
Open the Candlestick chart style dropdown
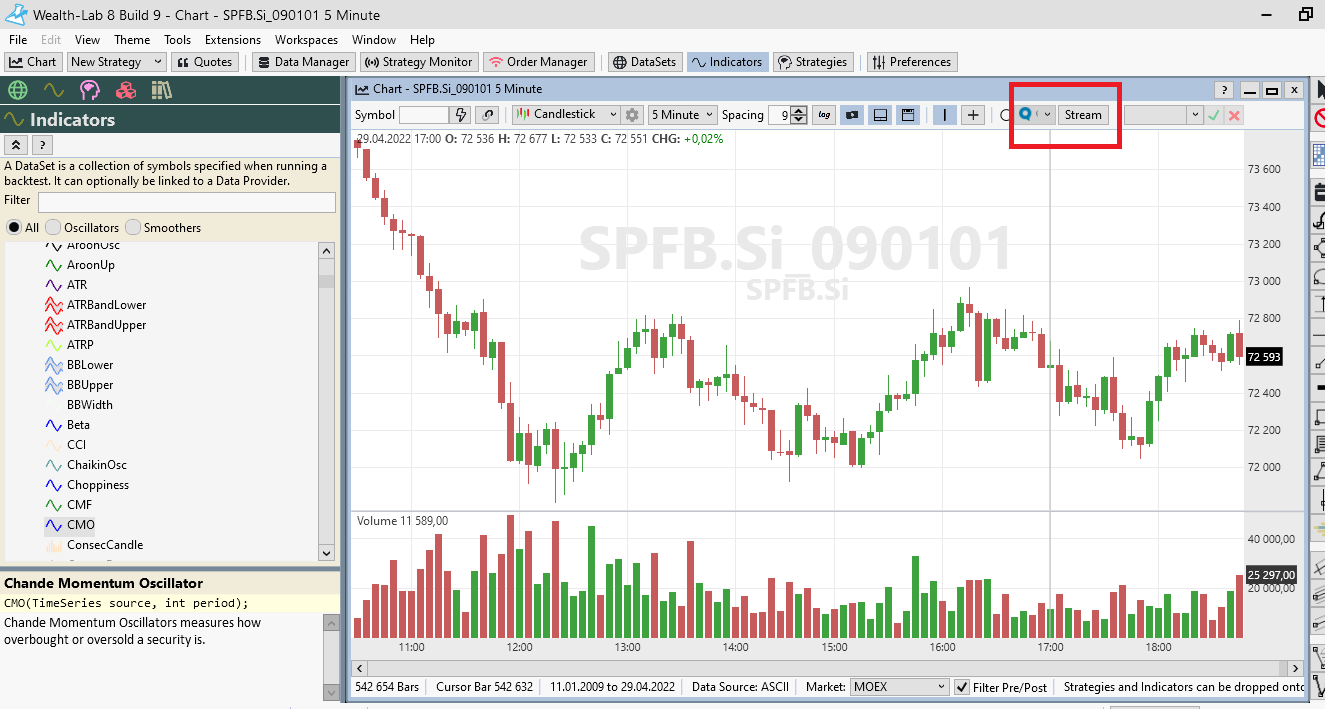tap(613, 114)
